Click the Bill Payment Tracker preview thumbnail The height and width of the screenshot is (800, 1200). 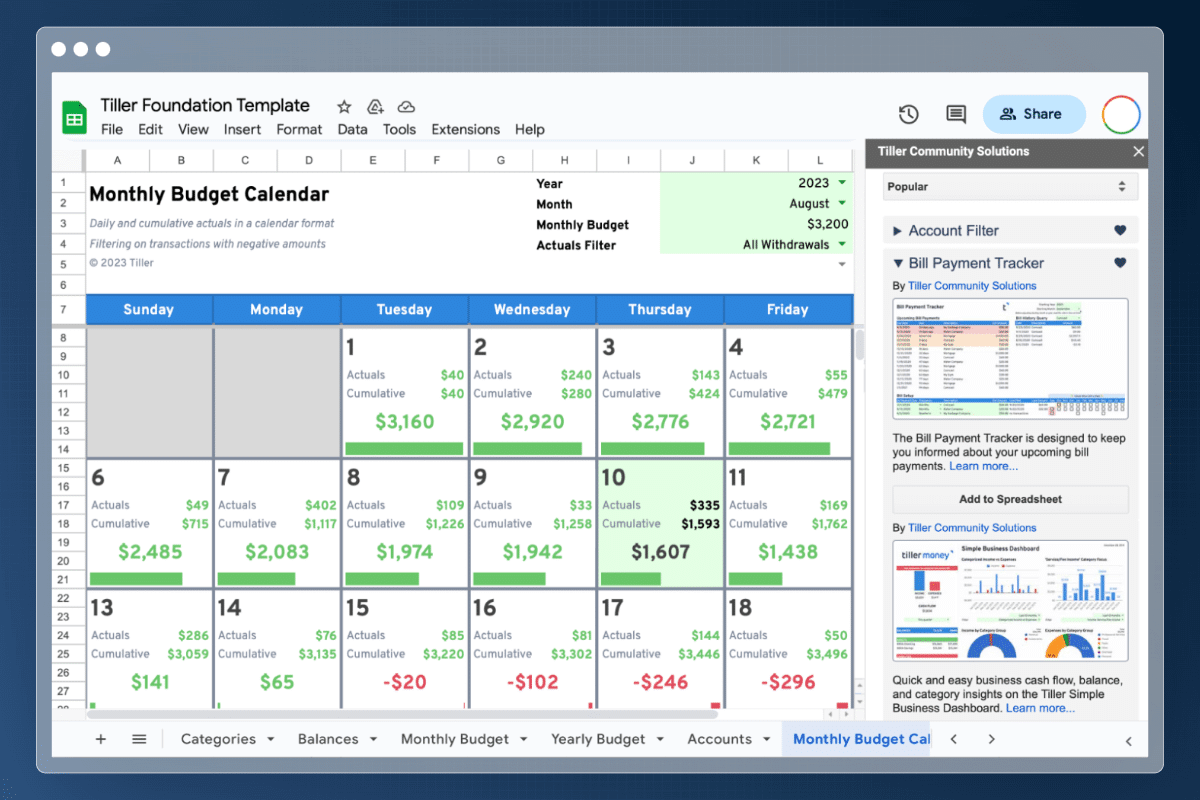[x=1010, y=359]
